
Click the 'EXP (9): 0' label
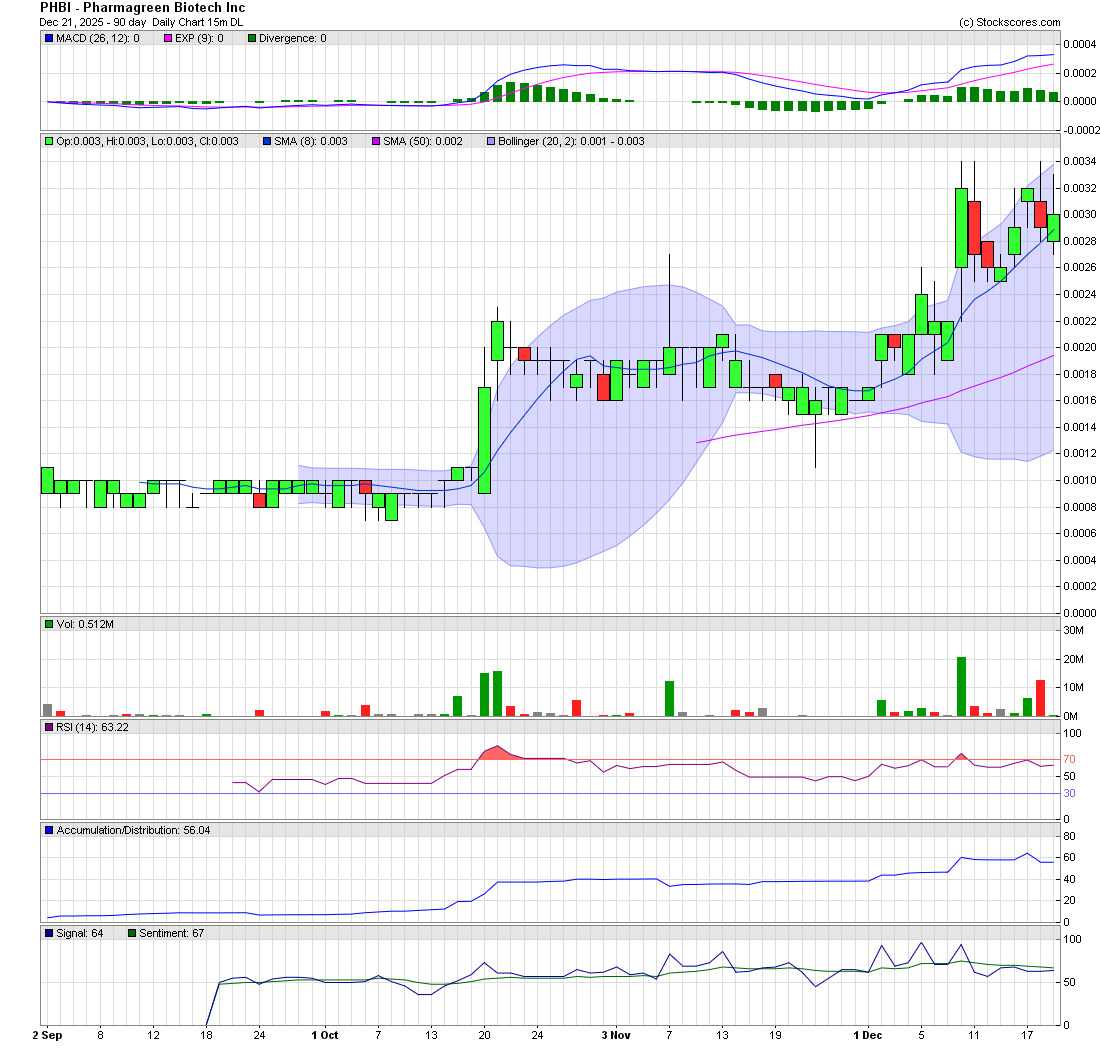click(199, 39)
